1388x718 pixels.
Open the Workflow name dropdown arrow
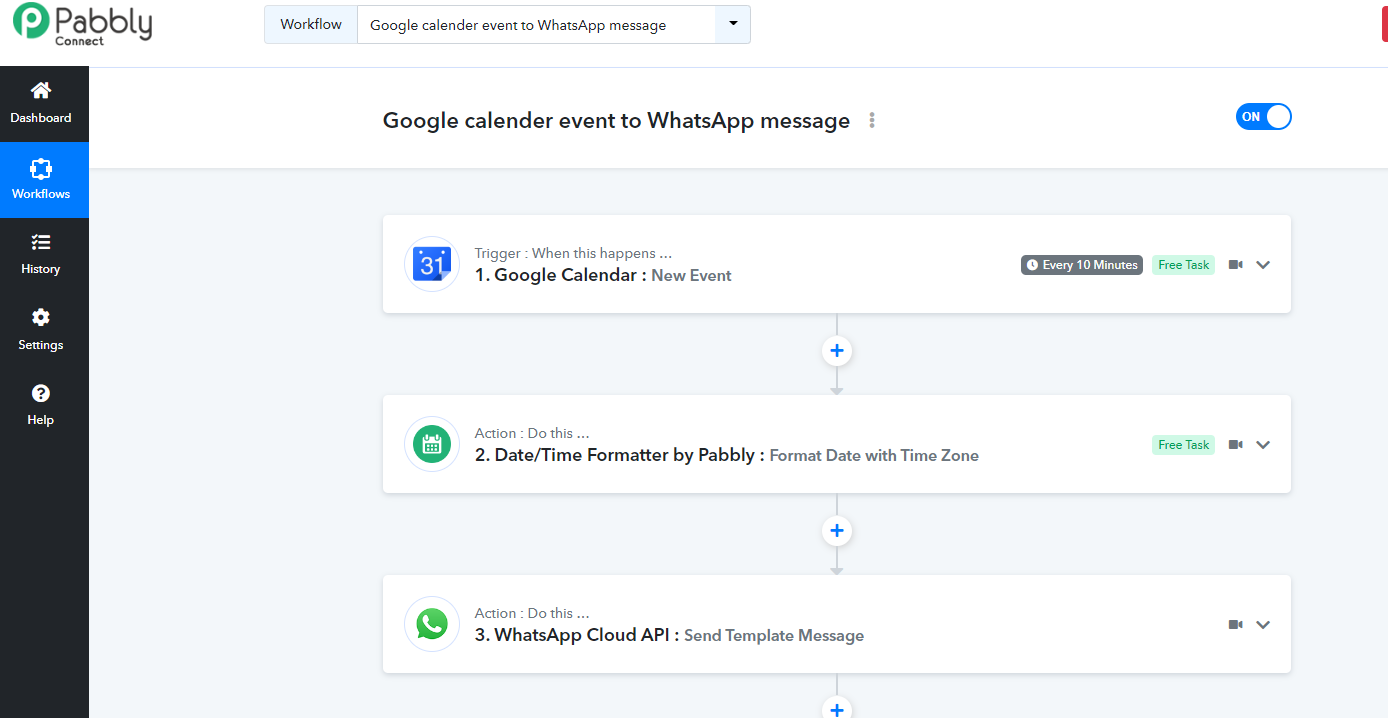[733, 24]
